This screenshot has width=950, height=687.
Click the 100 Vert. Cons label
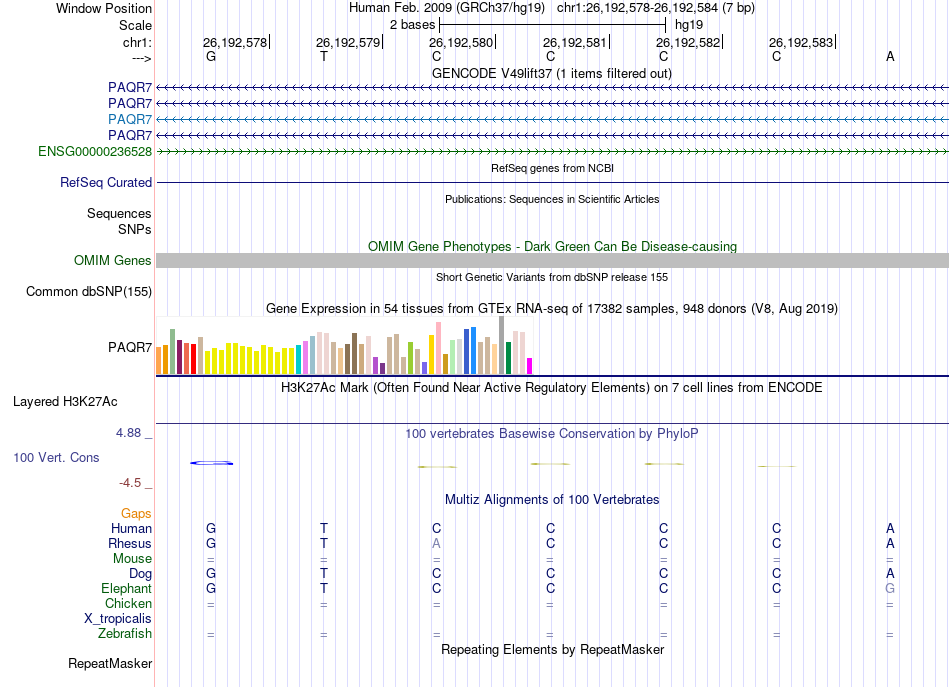point(56,457)
